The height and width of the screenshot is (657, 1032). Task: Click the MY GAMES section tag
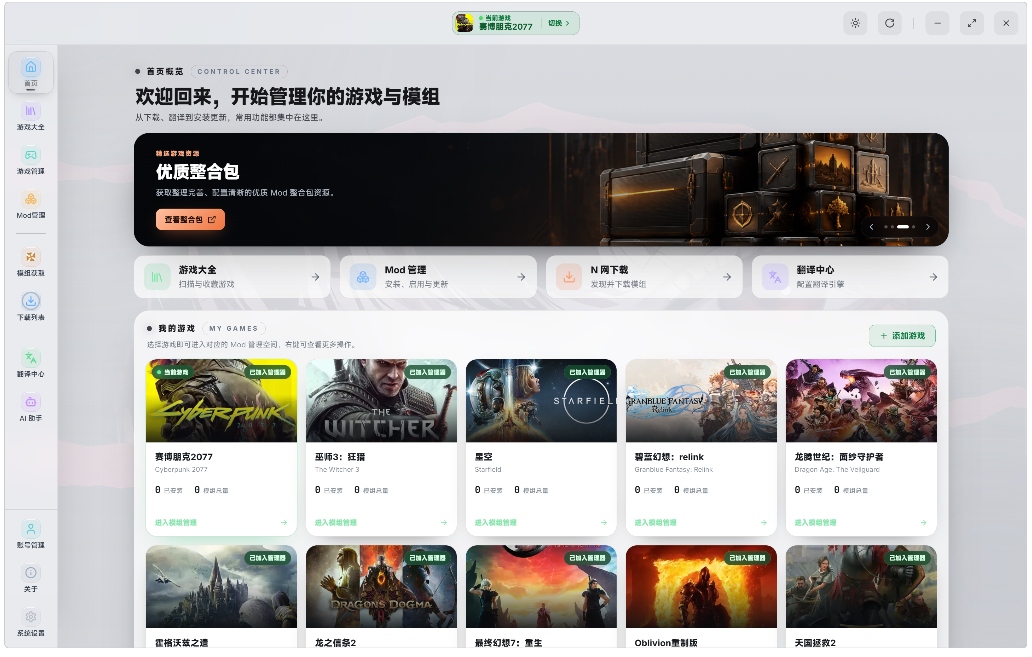(x=234, y=328)
